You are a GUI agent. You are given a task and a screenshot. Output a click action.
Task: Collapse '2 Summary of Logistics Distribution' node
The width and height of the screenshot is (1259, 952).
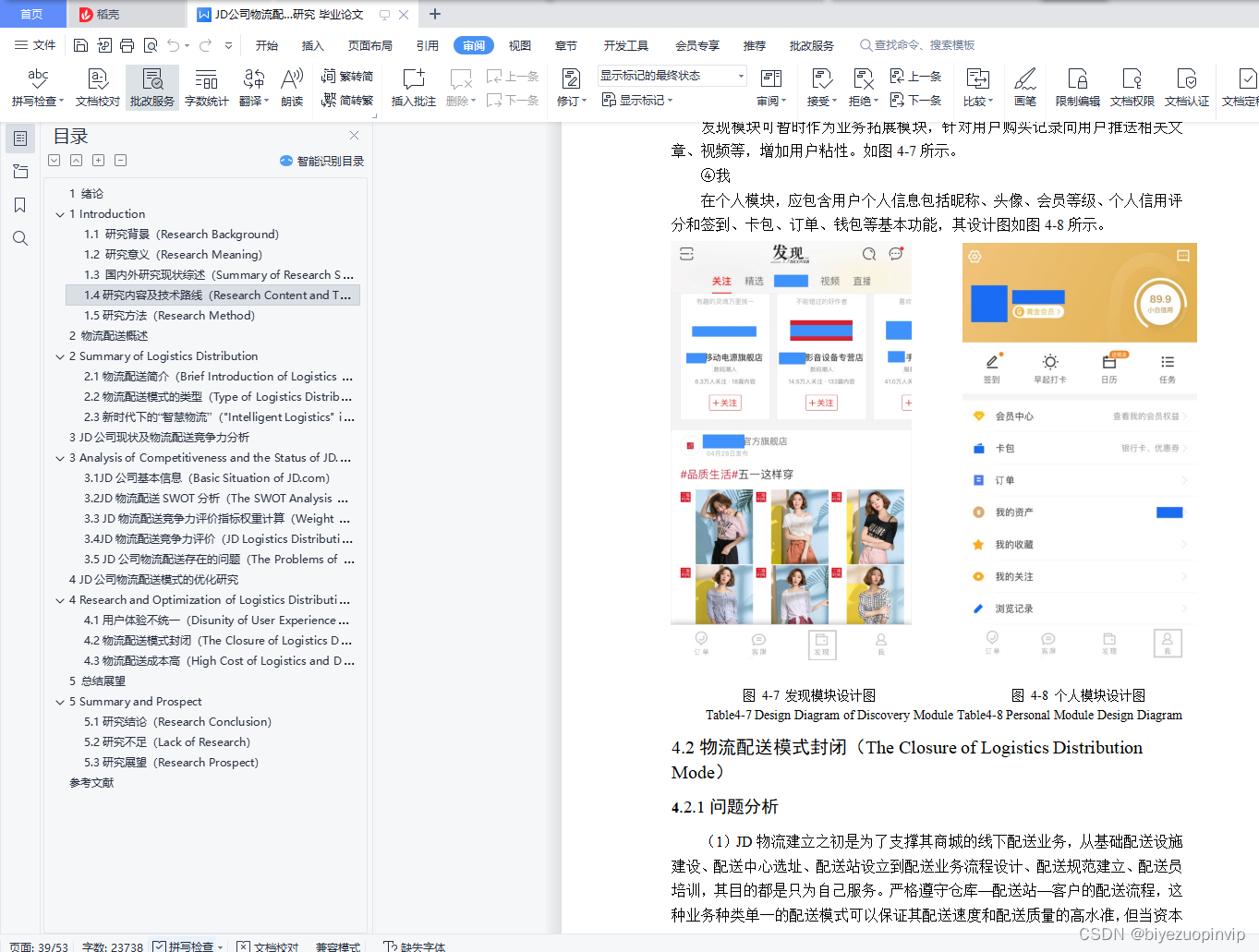click(60, 356)
